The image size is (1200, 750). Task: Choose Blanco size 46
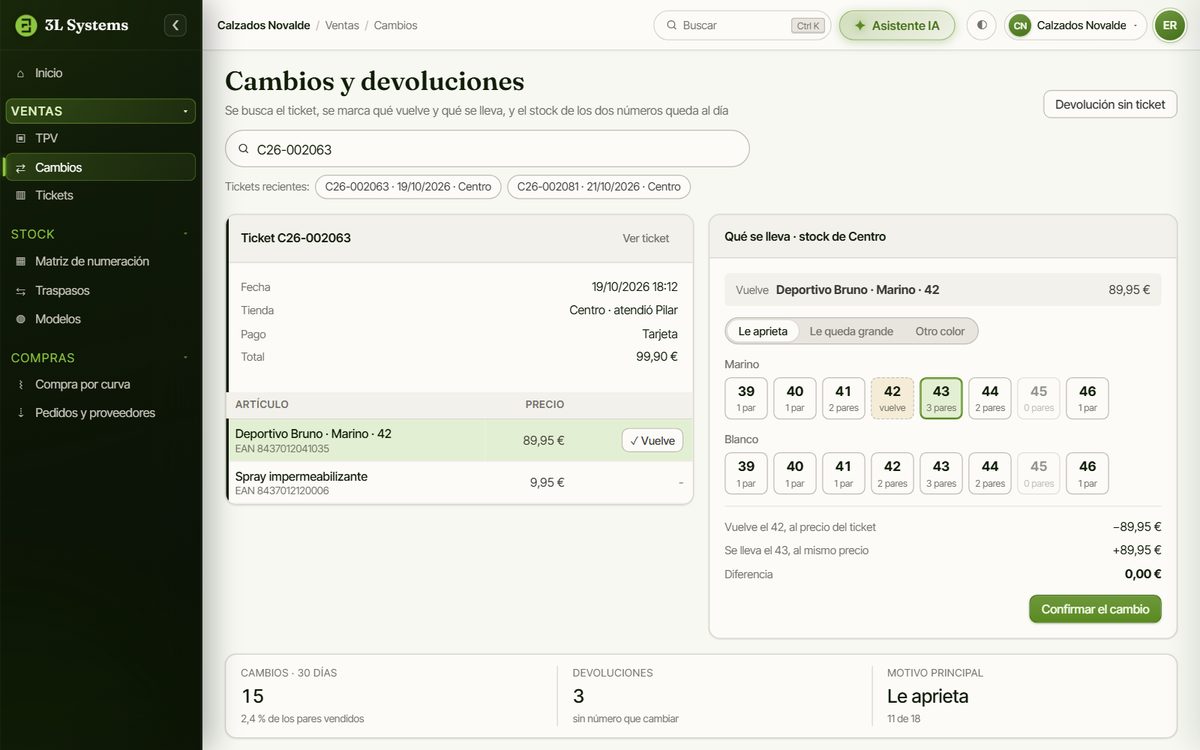(1087, 473)
